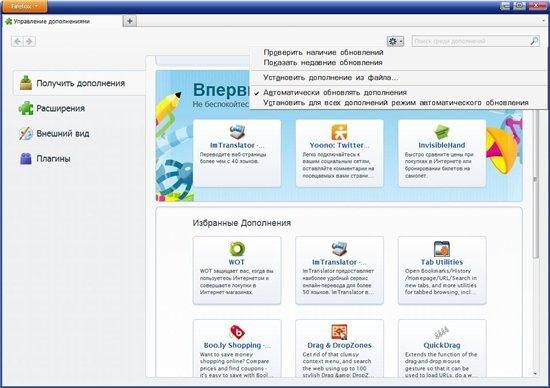Screen dimensions: 550x388
Task: Open Расширения category
Action: (x=80, y=108)
